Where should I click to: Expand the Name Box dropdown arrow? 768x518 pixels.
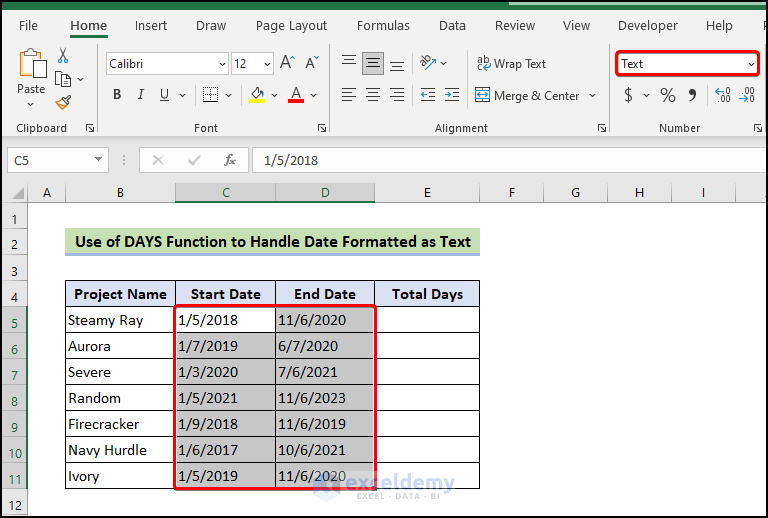[98, 160]
